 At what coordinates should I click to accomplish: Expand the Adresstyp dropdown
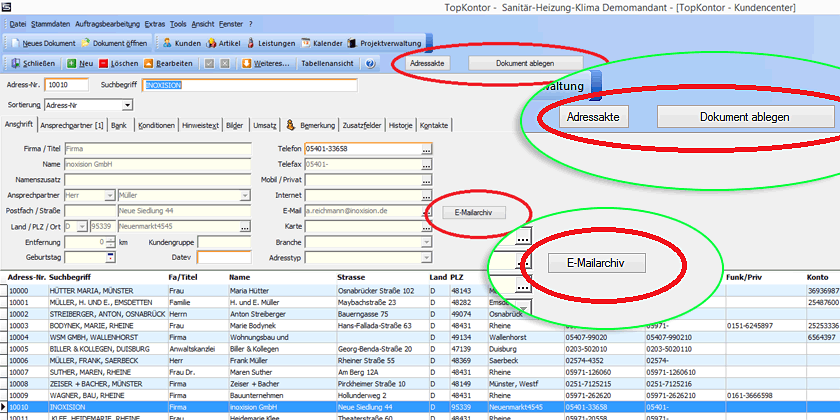[426, 257]
